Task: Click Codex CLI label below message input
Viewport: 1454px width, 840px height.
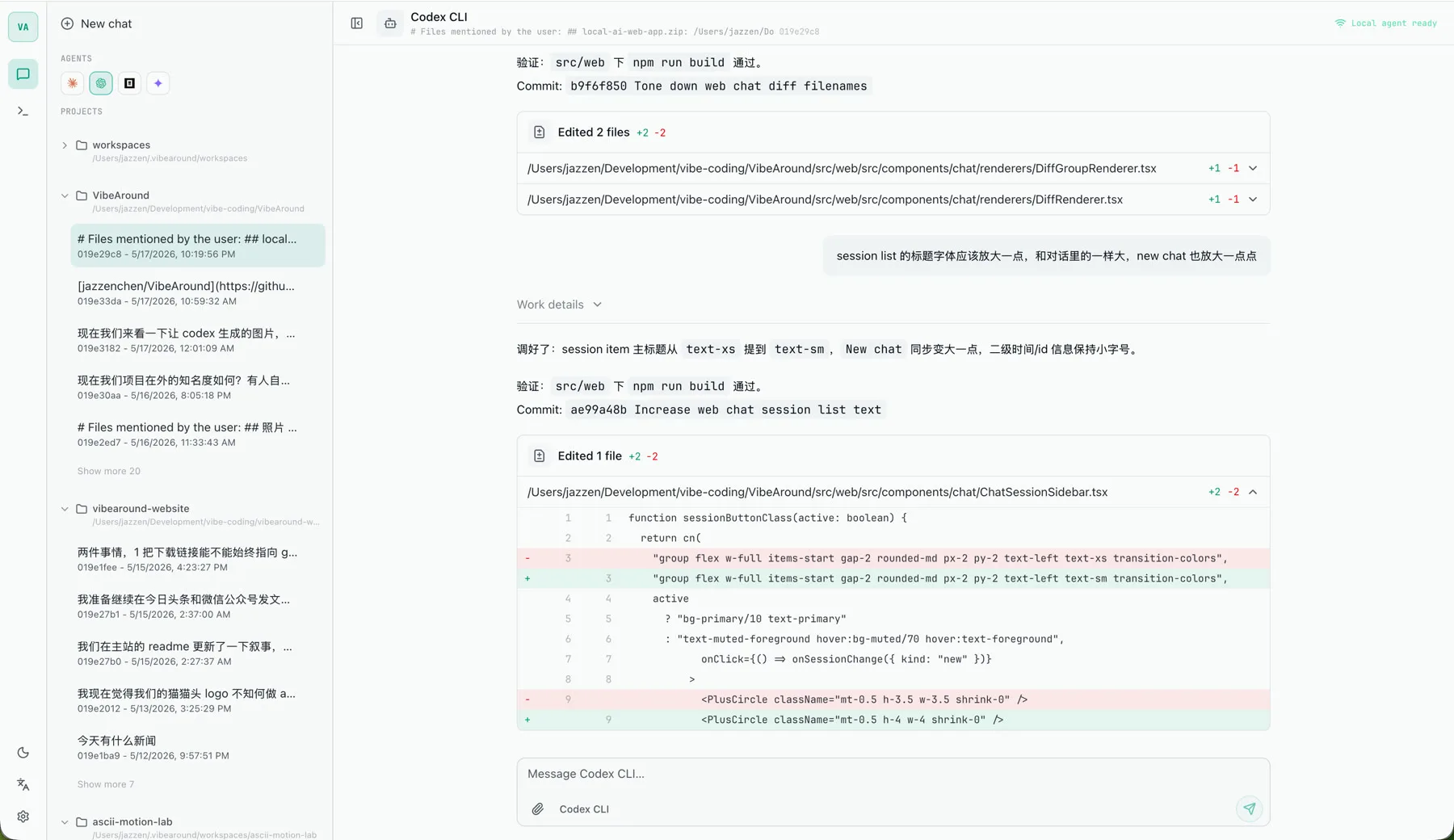Action: tap(584, 809)
